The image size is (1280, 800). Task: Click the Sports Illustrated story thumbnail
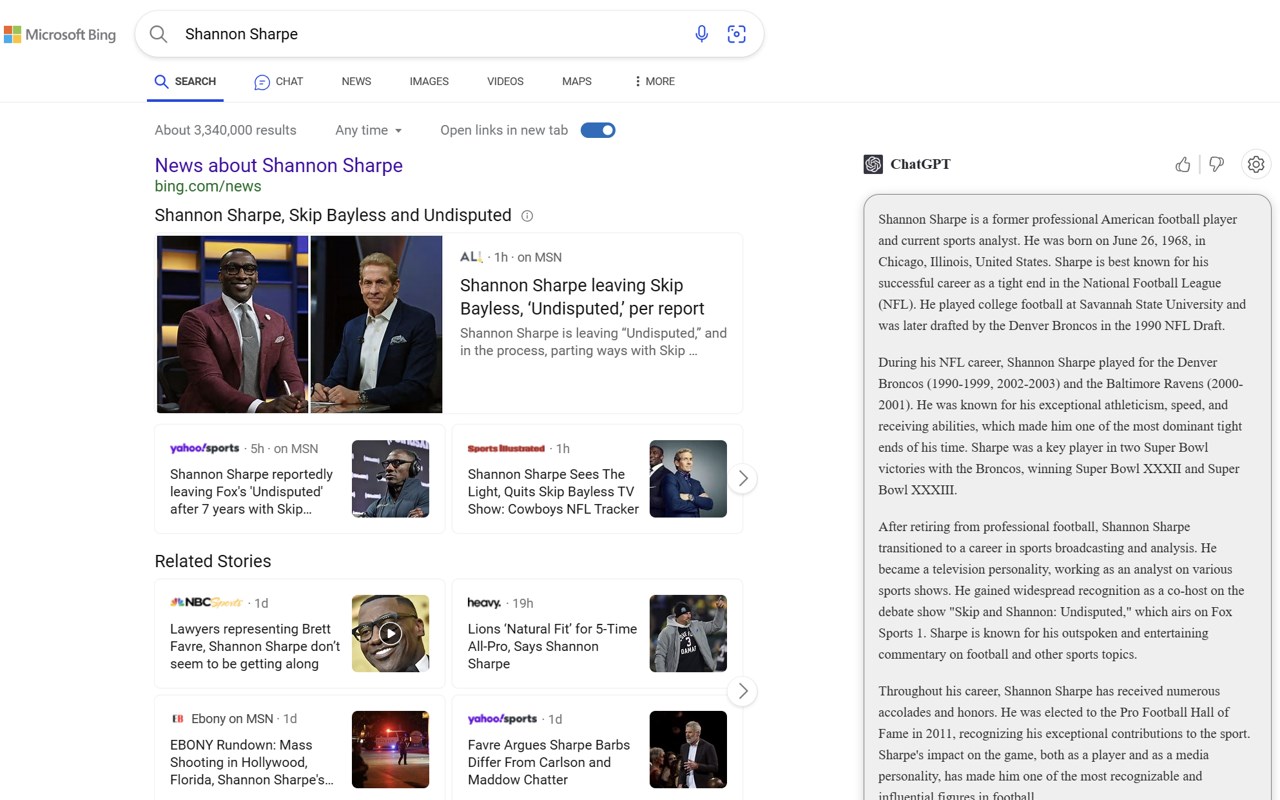pyautogui.click(x=688, y=479)
